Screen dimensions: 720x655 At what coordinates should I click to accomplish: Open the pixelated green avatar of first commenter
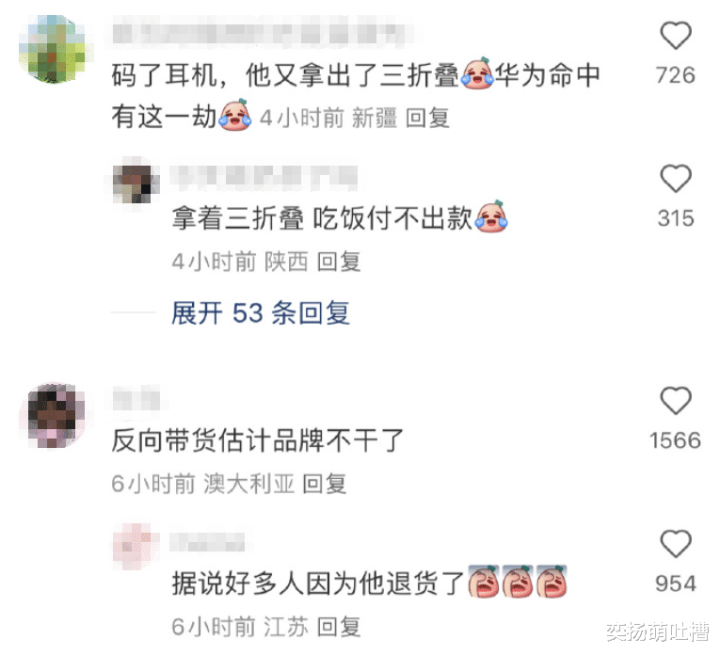click(52, 49)
